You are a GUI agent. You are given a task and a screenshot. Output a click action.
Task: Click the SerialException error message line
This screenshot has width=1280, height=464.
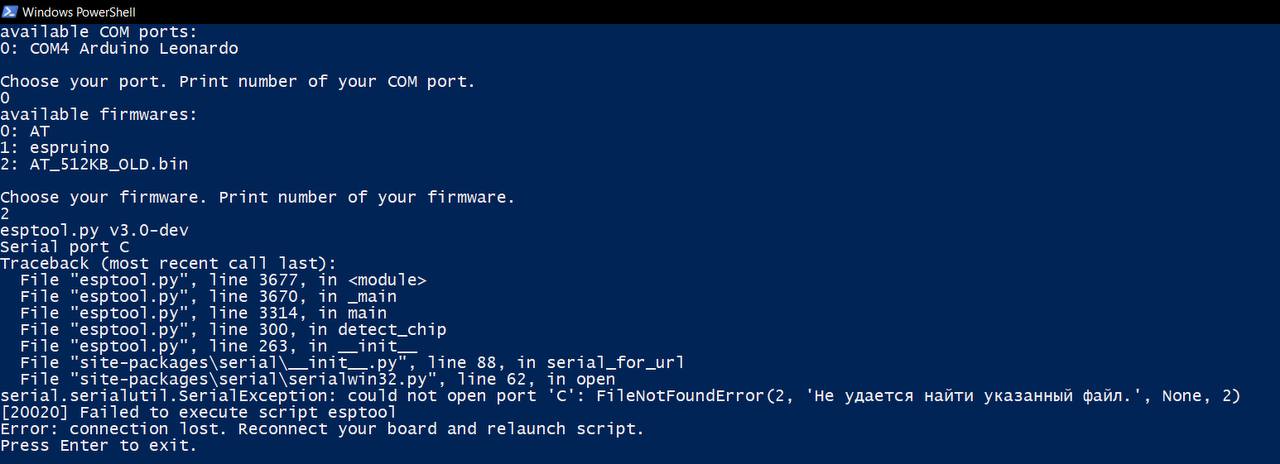click(x=620, y=396)
